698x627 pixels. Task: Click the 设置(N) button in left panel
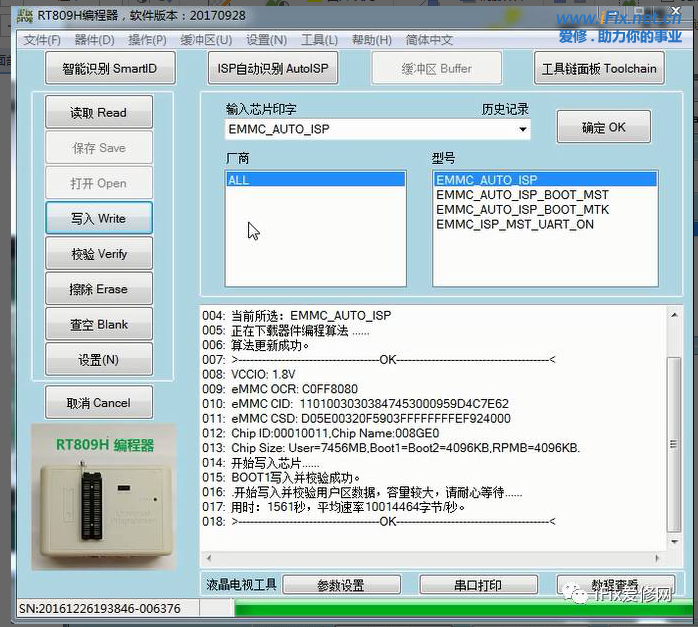[x=99, y=360]
